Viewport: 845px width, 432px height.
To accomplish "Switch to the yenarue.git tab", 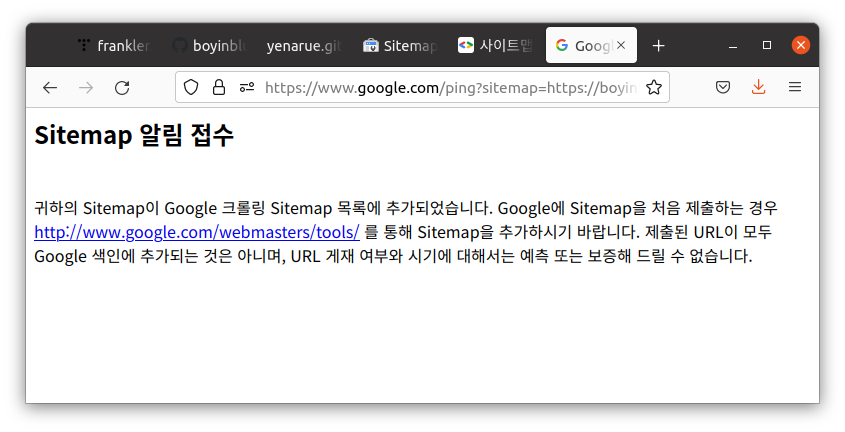I will click(x=304, y=46).
